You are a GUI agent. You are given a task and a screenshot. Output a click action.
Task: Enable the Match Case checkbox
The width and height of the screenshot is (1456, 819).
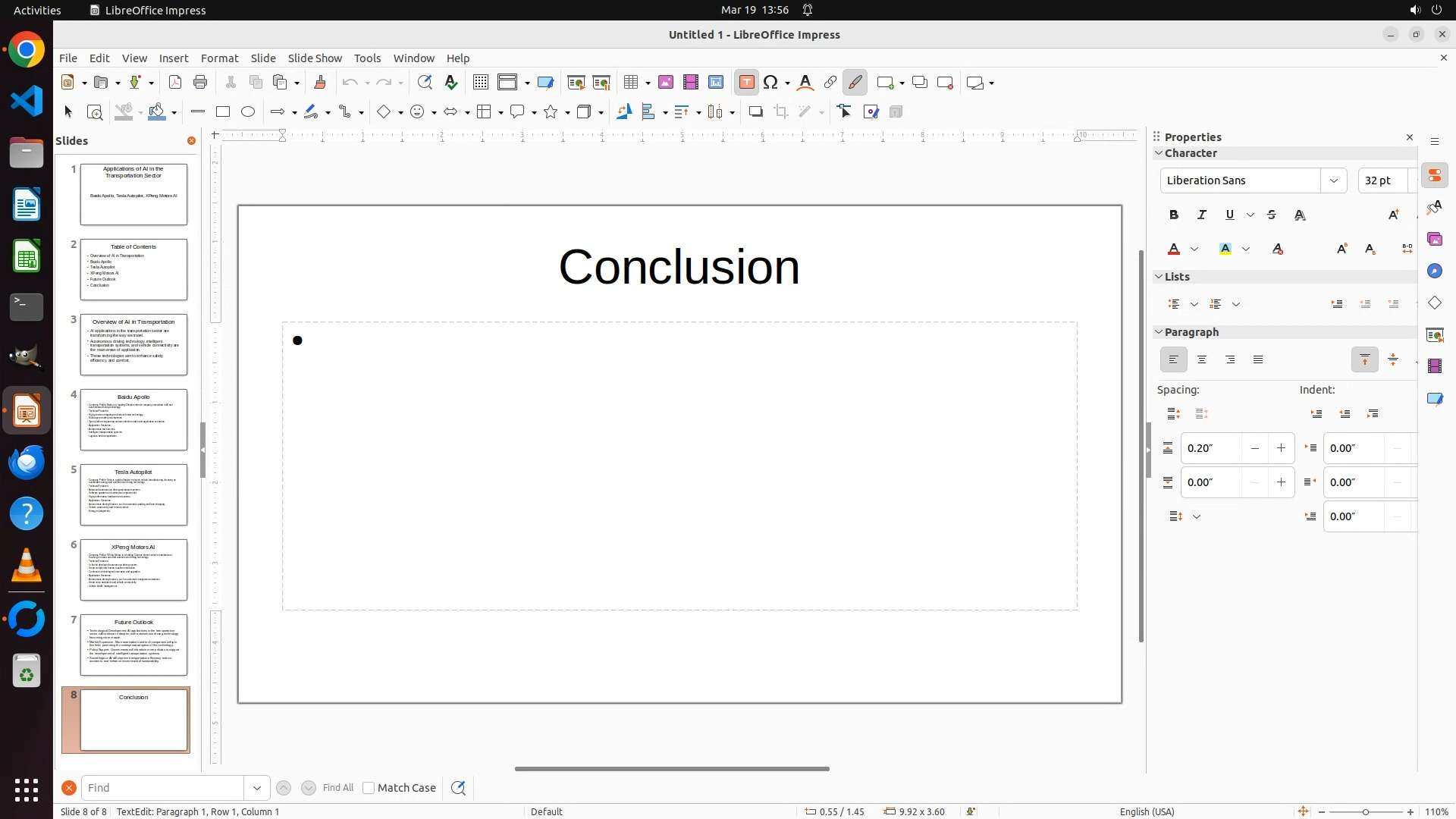point(369,788)
